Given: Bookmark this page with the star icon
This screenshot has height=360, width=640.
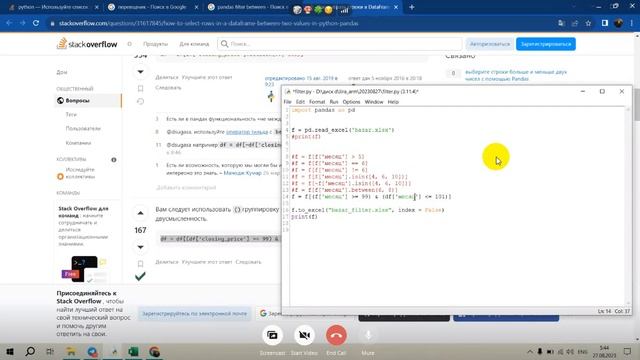Looking at the screenshot, I should pos(588,23).
